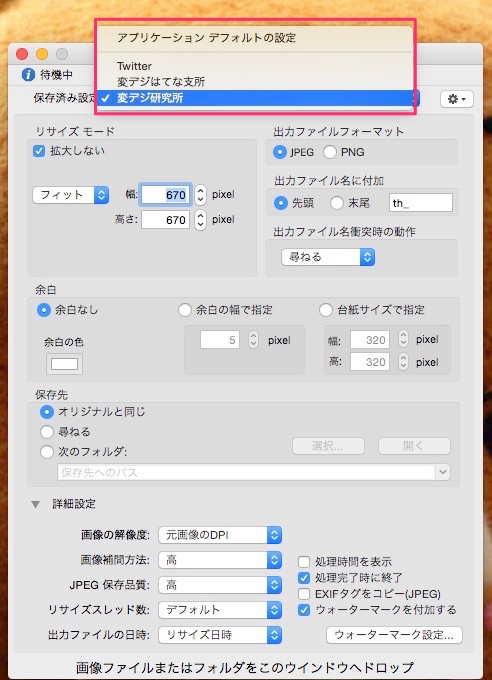Select the Twitter preset
The width and height of the screenshot is (492, 680).
(254, 66)
